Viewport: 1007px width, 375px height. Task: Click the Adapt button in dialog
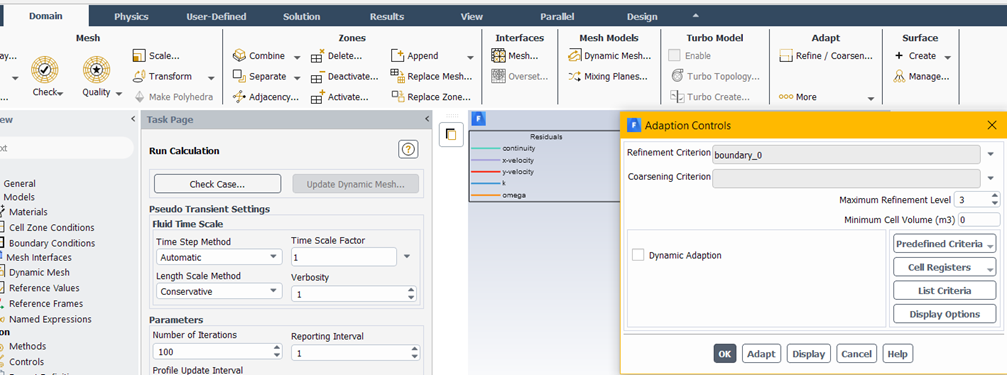pos(762,354)
